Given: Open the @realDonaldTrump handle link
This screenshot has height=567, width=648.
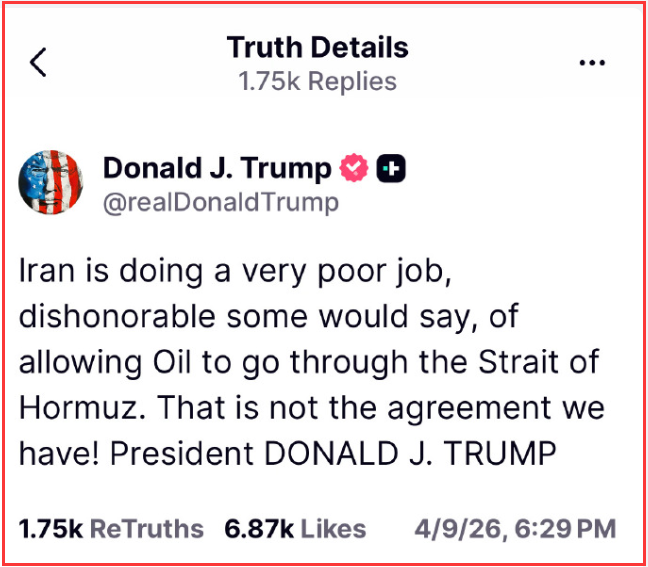Looking at the screenshot, I should coord(221,202).
